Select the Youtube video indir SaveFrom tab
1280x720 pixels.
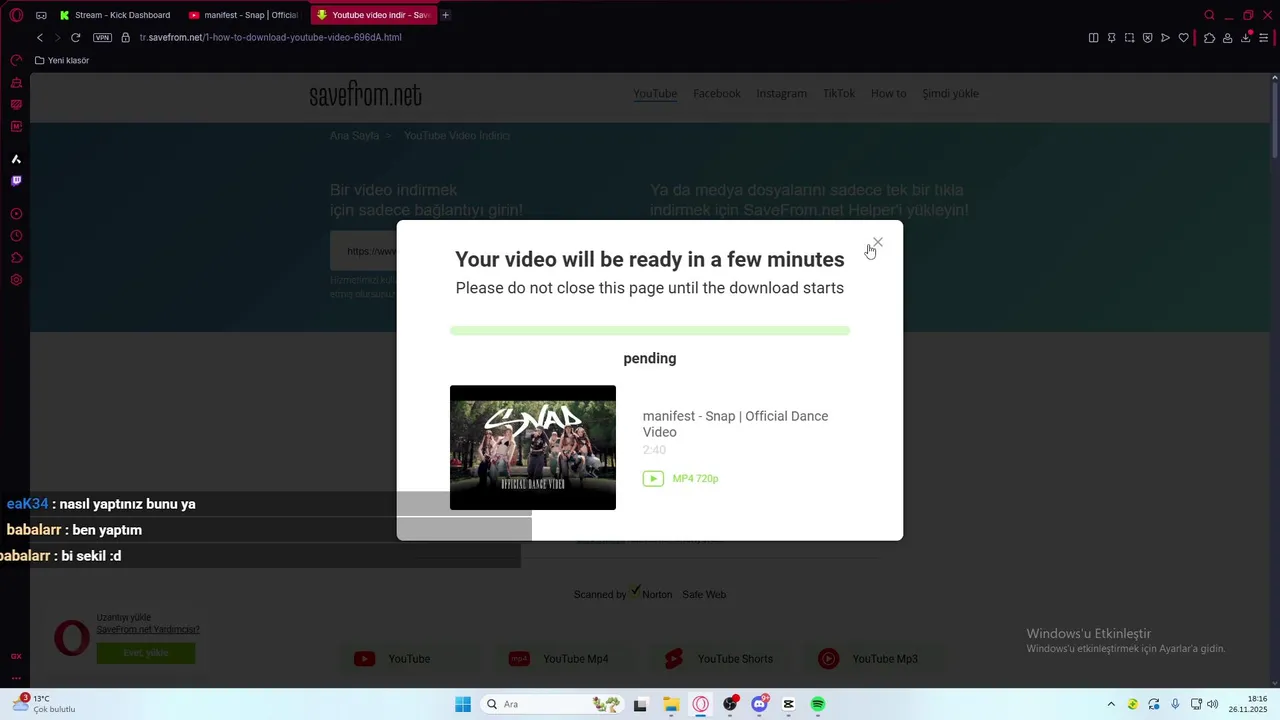pyautogui.click(x=373, y=15)
